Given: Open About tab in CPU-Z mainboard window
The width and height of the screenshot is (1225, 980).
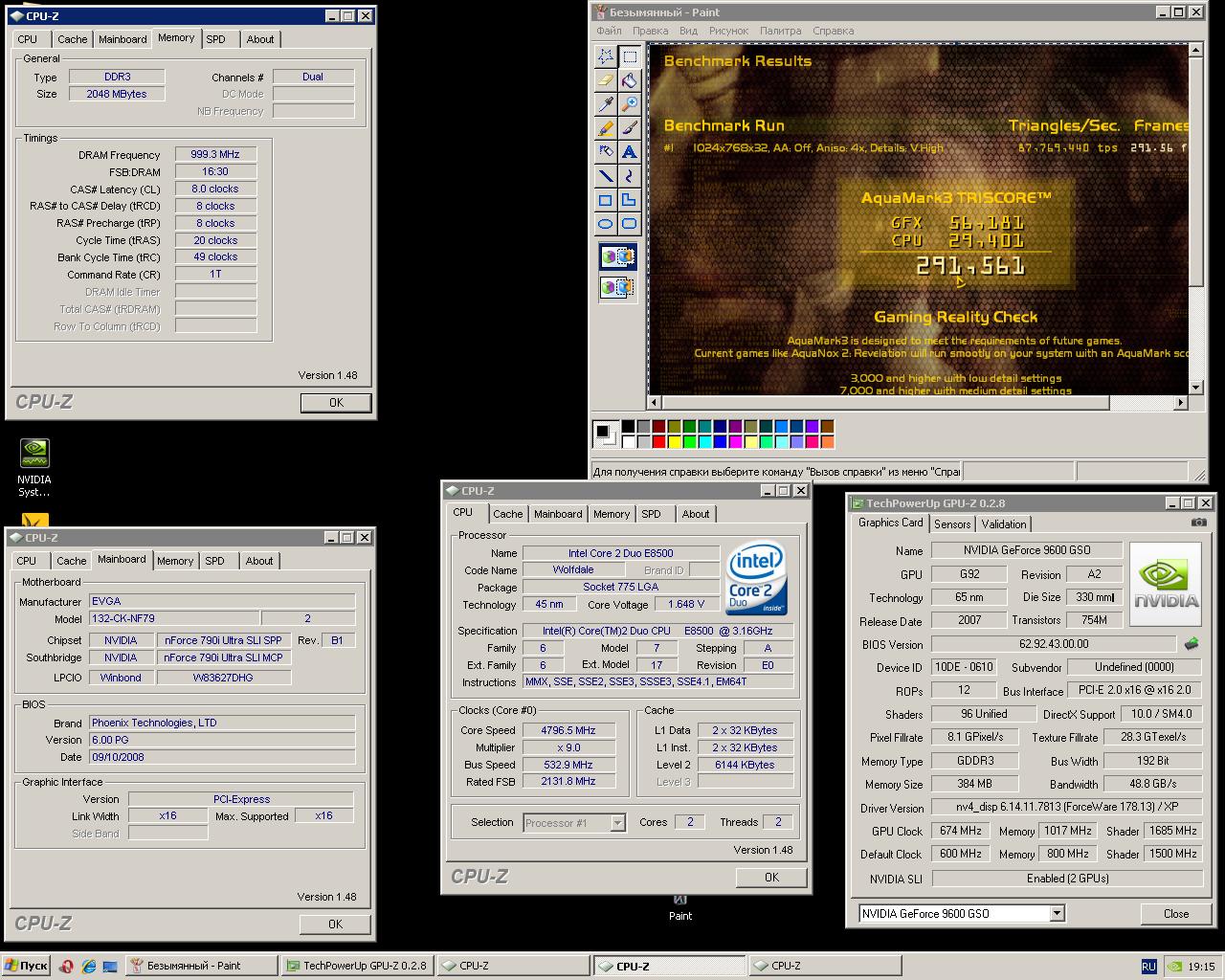Looking at the screenshot, I should click(x=259, y=561).
